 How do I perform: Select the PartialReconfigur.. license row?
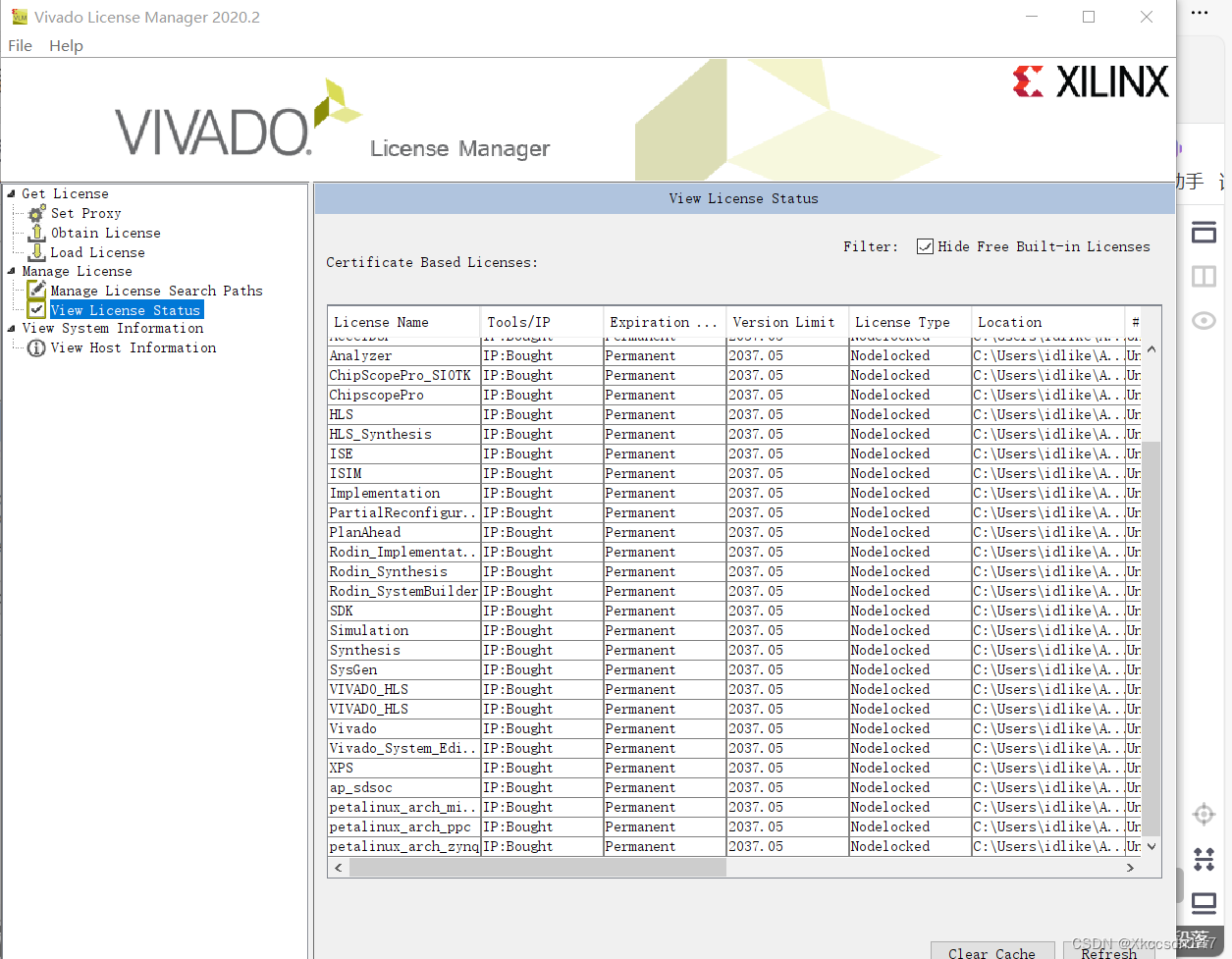pyautogui.click(x=734, y=512)
